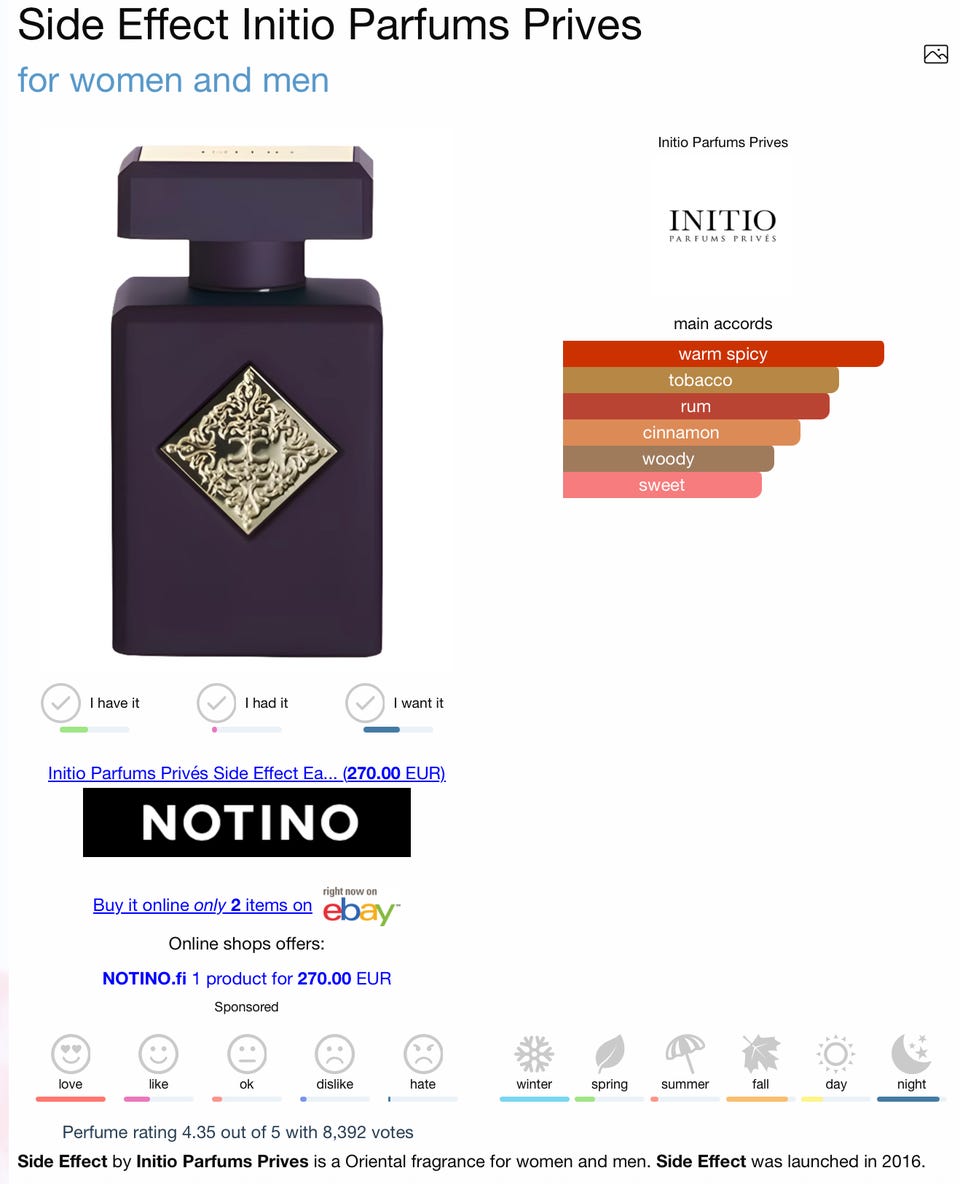Pick the winter snowflake icon

click(x=534, y=1053)
